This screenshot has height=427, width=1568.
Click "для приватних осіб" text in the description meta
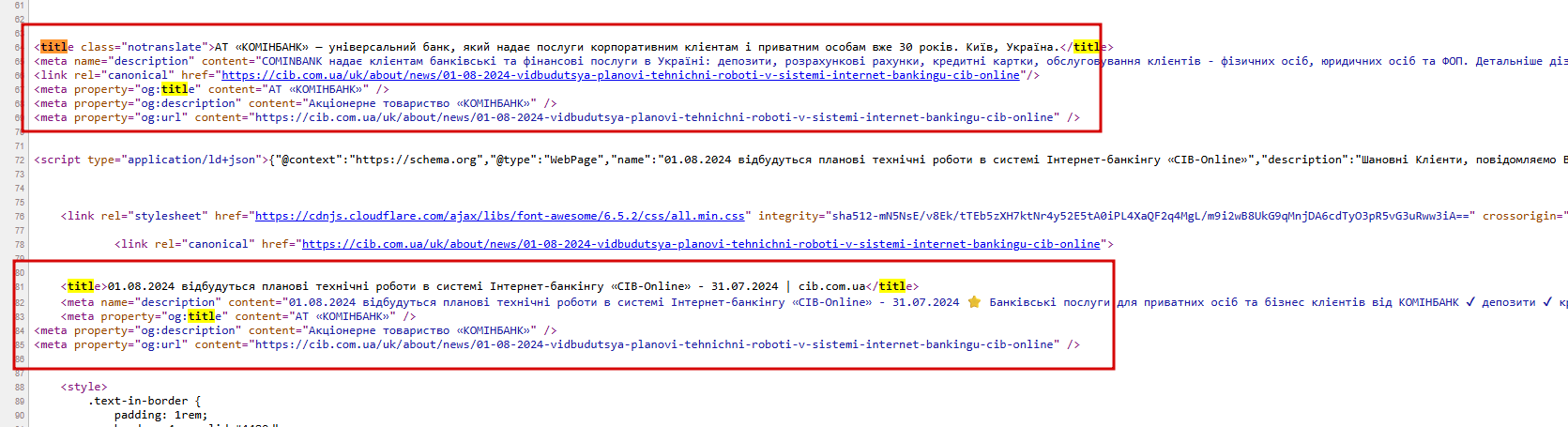tap(1178, 302)
